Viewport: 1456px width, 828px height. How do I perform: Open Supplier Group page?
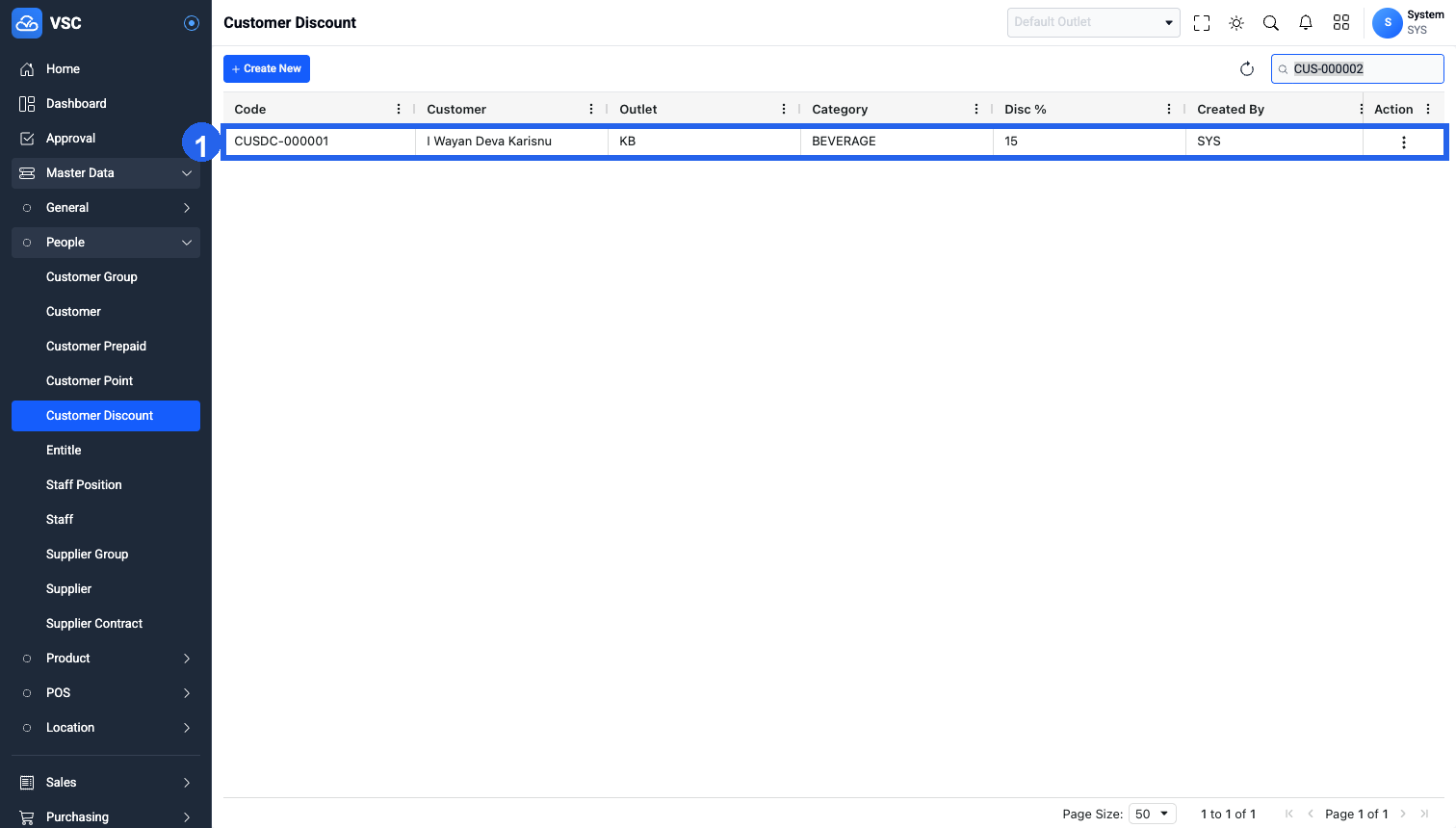coord(106,555)
